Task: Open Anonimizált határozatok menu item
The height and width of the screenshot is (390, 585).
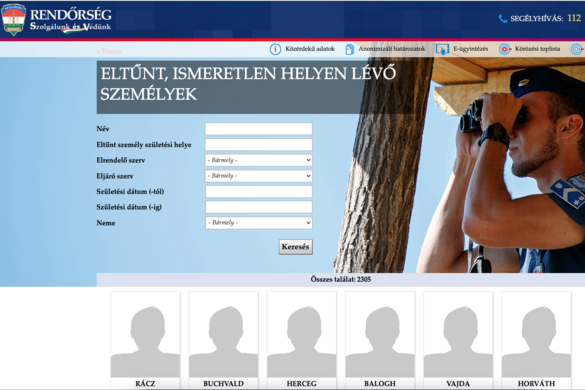Action: point(391,49)
